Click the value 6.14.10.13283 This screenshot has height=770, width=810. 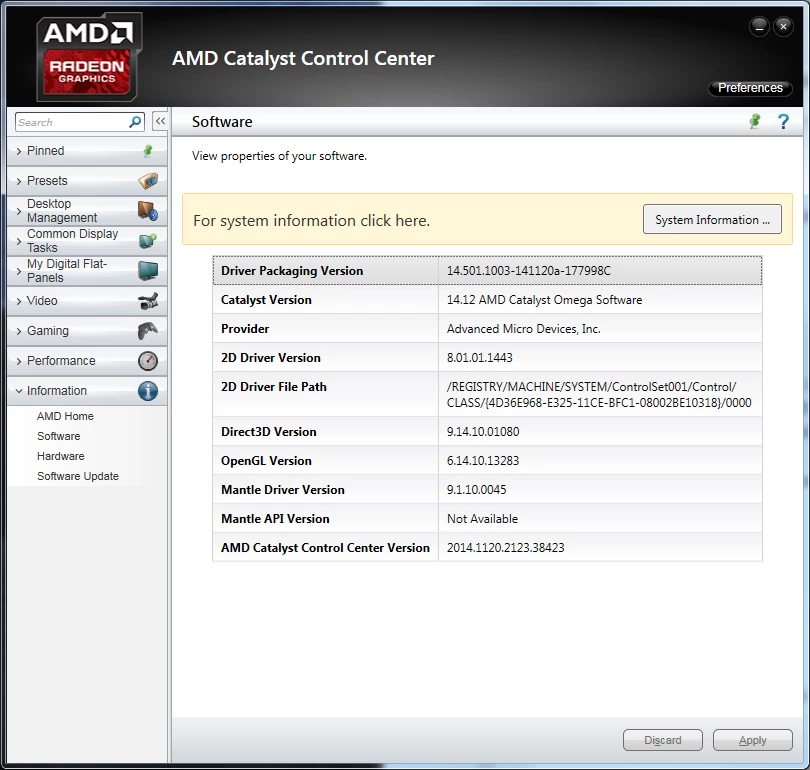click(x=483, y=461)
